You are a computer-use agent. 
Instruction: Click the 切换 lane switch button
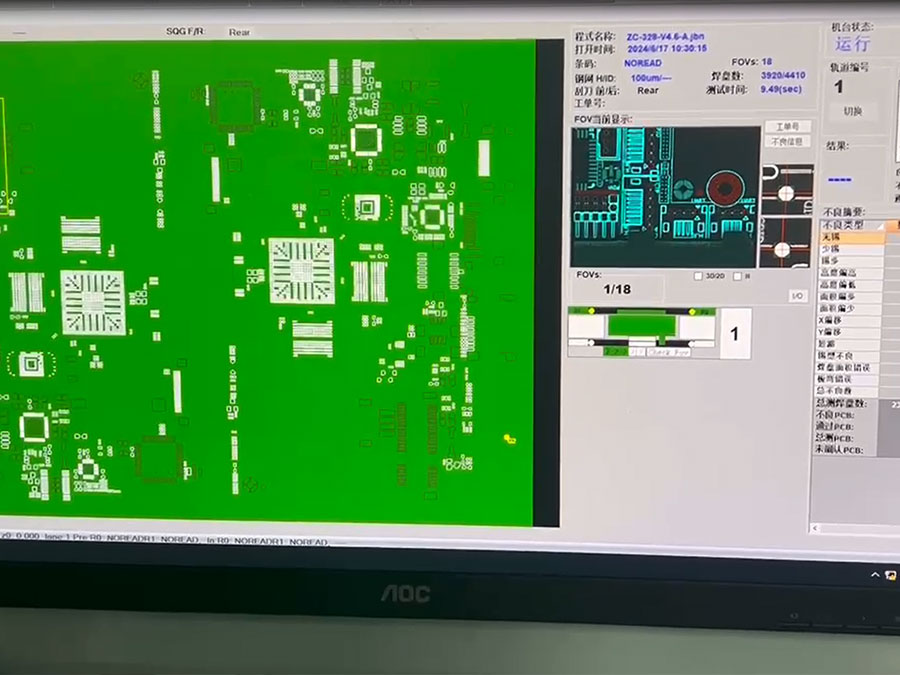click(852, 112)
